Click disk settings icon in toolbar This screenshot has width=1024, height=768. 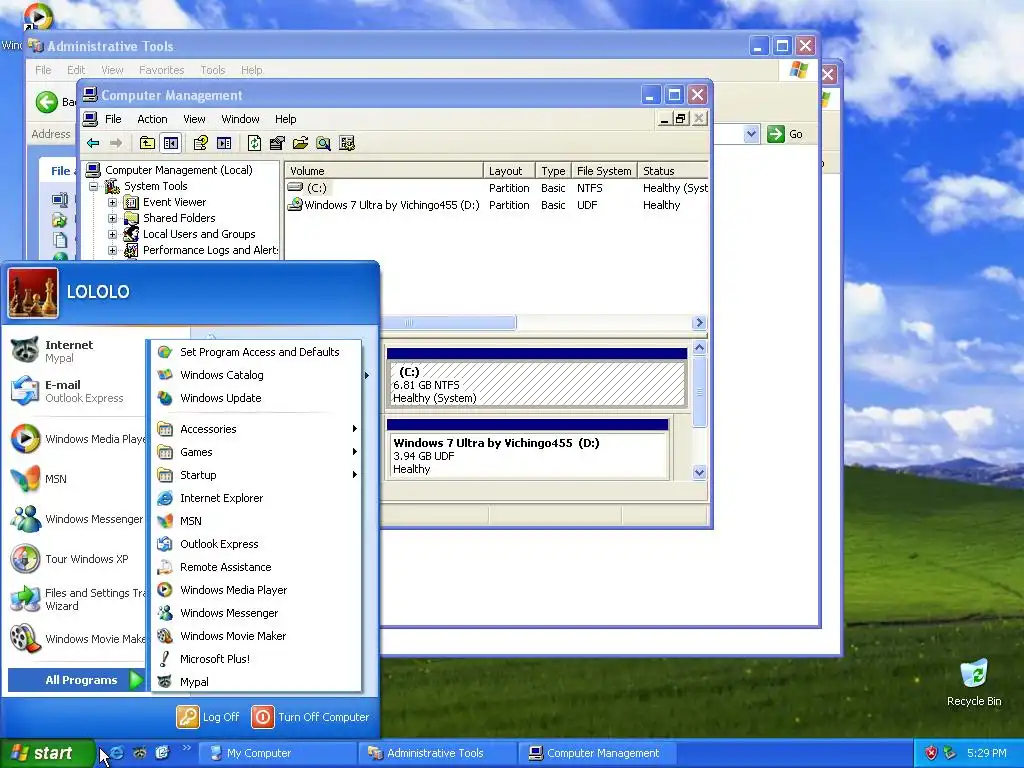tap(347, 143)
